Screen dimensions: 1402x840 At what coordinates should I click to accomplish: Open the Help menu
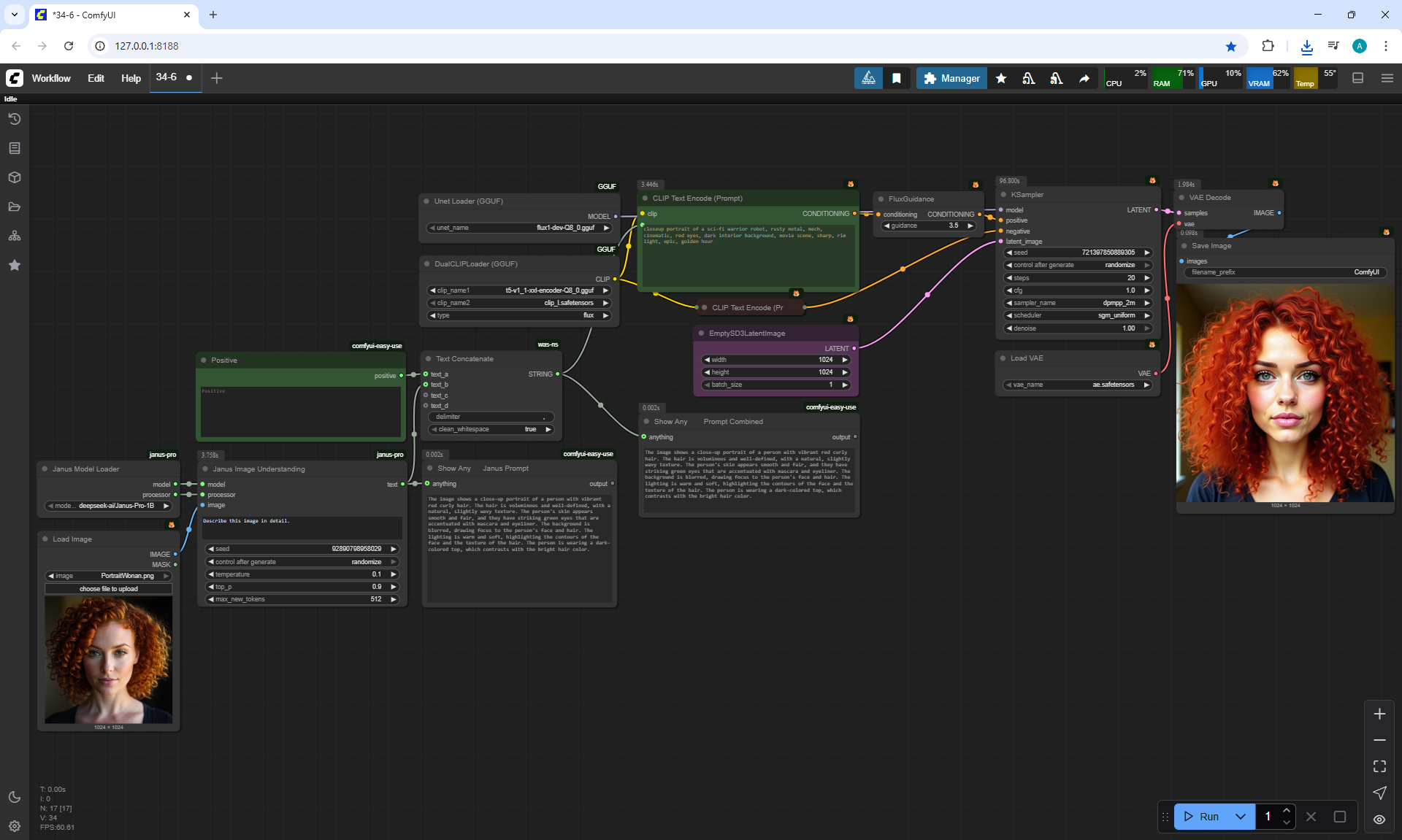click(x=131, y=78)
